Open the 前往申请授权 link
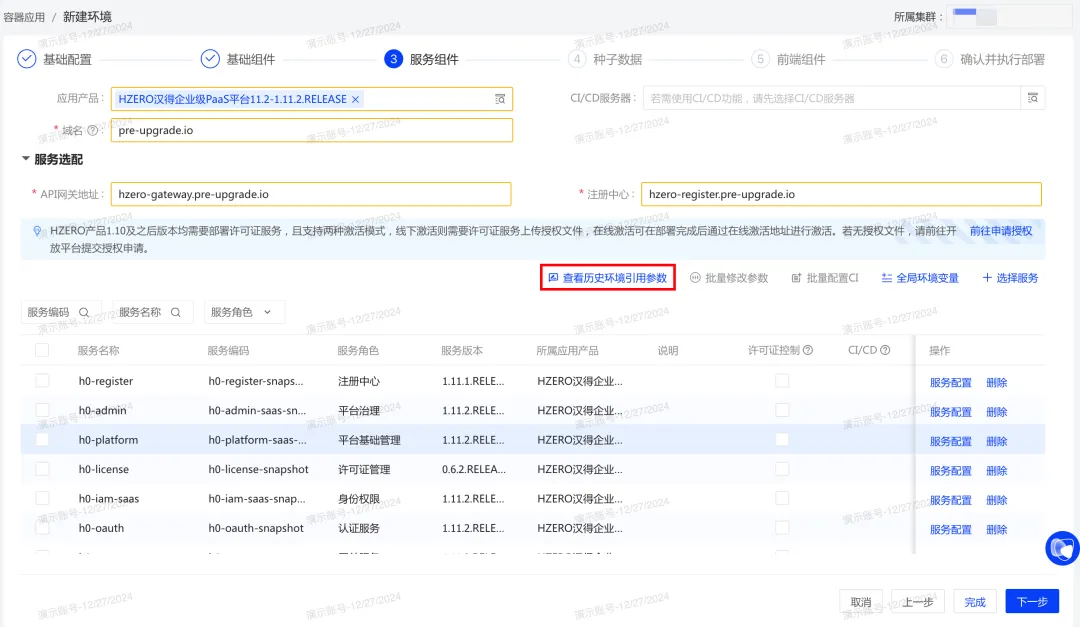This screenshot has width=1080, height=627. click(1001, 231)
